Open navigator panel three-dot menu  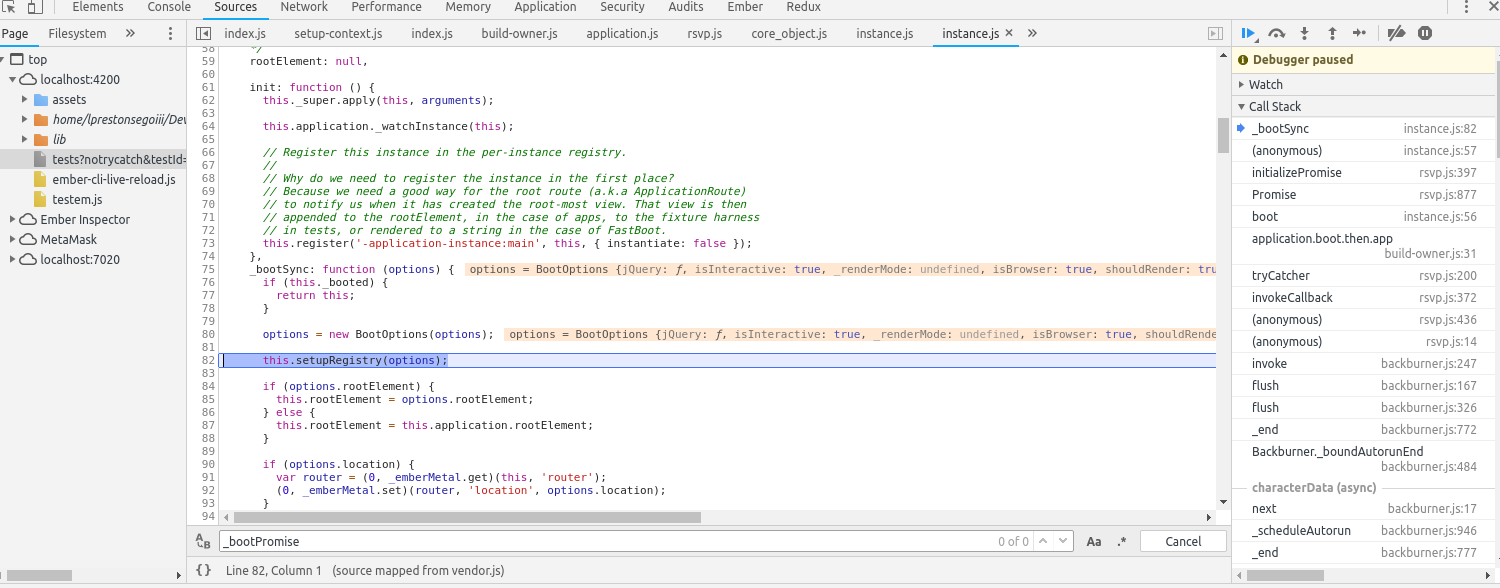(x=170, y=34)
